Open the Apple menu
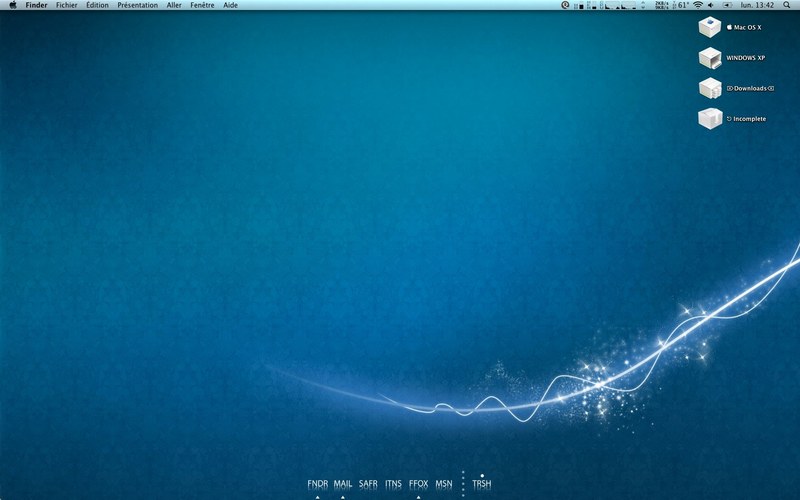This screenshot has width=800, height=500. (13, 5)
